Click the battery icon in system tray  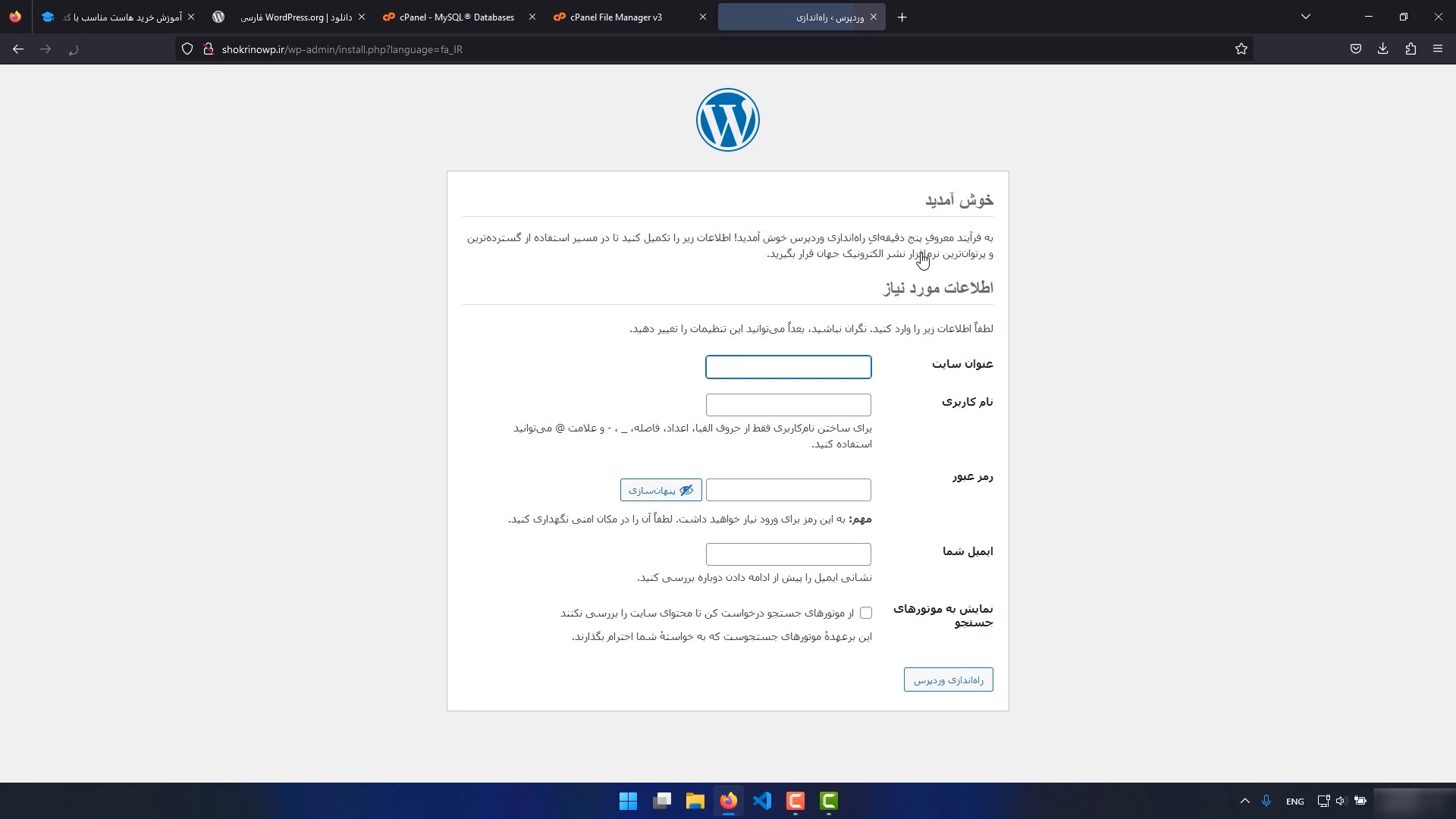pos(1360,801)
